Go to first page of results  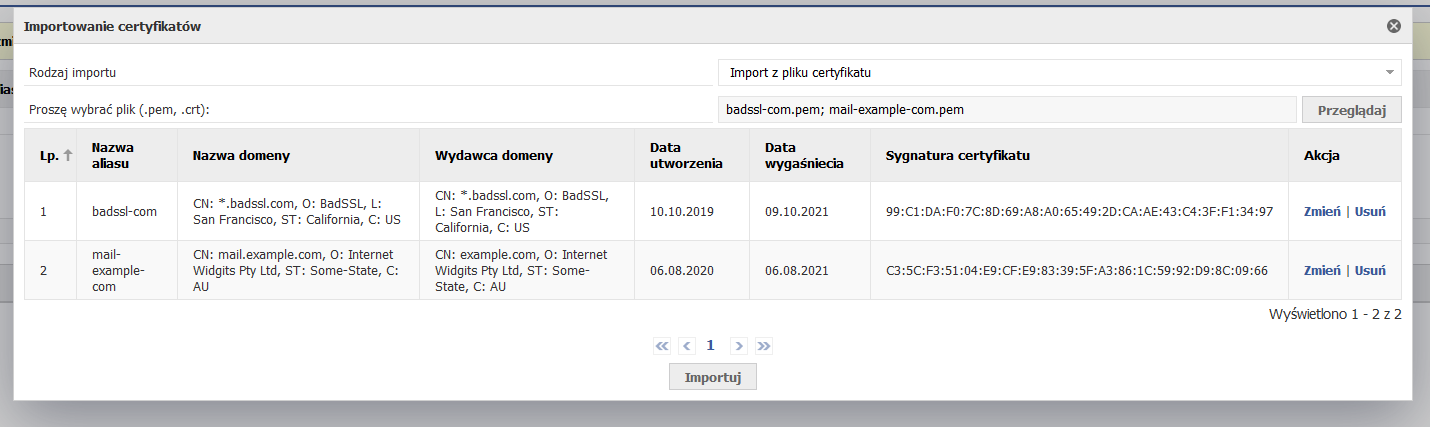(661, 346)
